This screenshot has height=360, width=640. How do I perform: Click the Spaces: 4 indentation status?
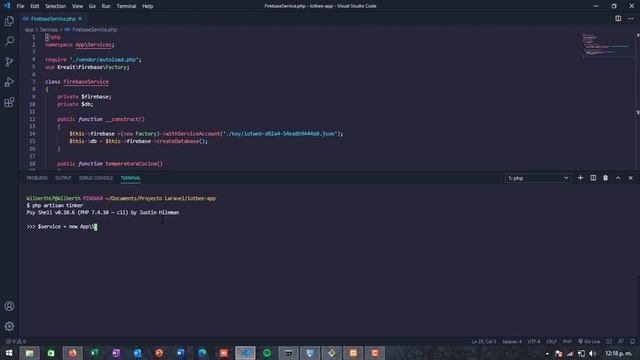click(512, 341)
